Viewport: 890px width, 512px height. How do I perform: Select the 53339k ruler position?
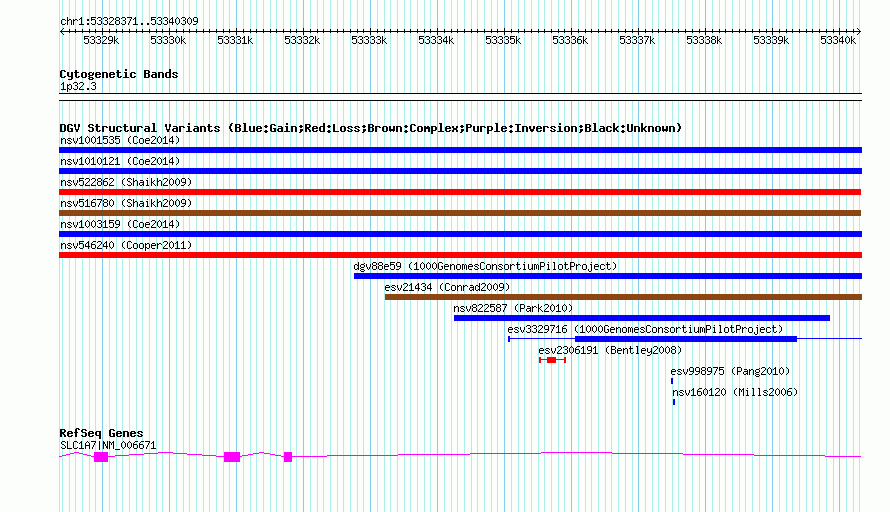[771, 41]
